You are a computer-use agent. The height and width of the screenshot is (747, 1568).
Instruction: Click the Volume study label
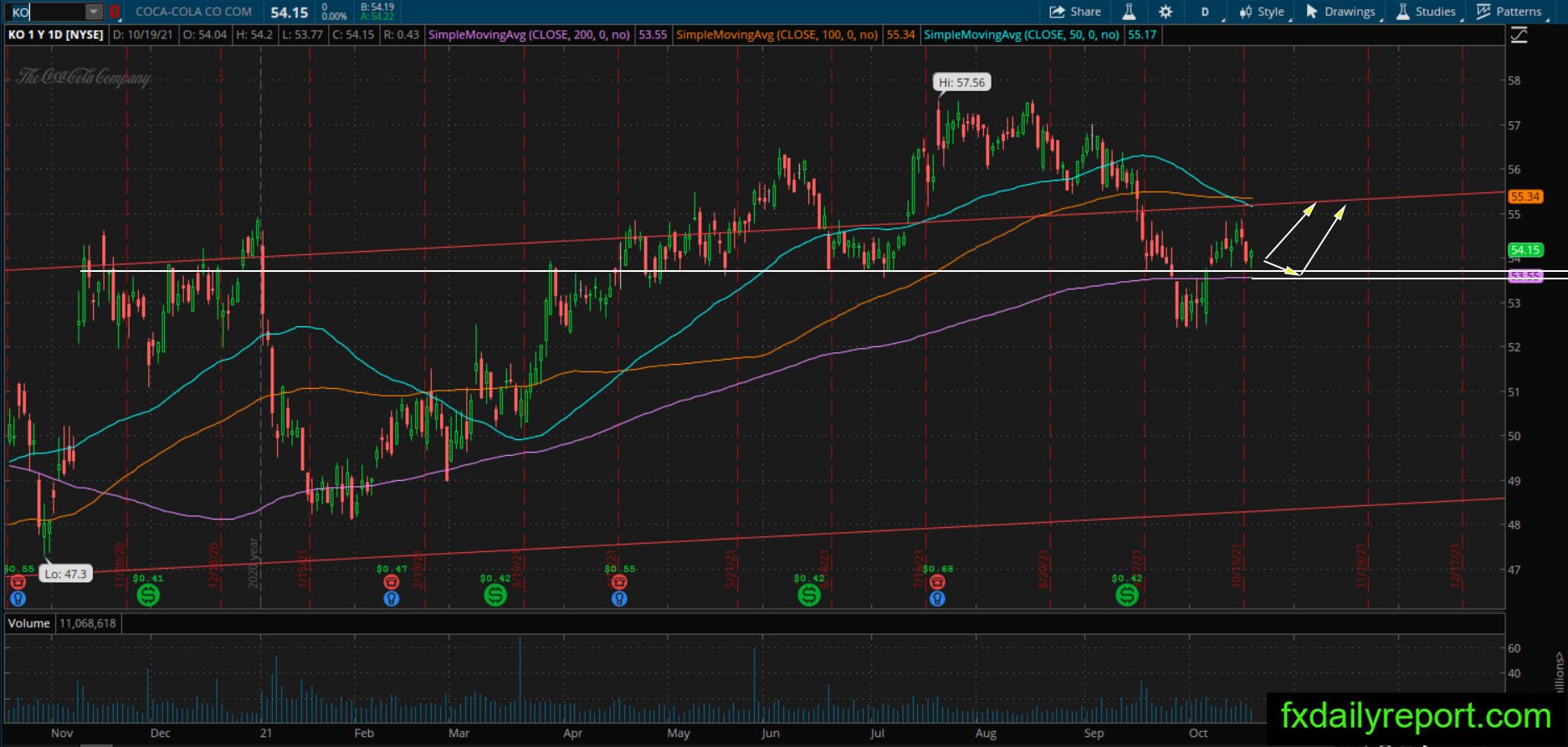pyautogui.click(x=29, y=623)
